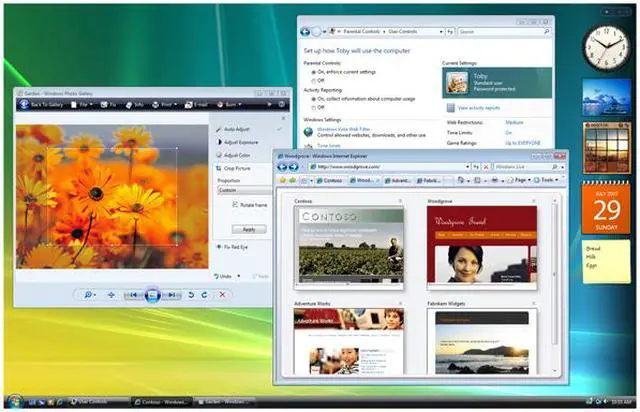The image size is (640, 412).
Task: Enable activity reporting collection option
Action: [x=313, y=98]
